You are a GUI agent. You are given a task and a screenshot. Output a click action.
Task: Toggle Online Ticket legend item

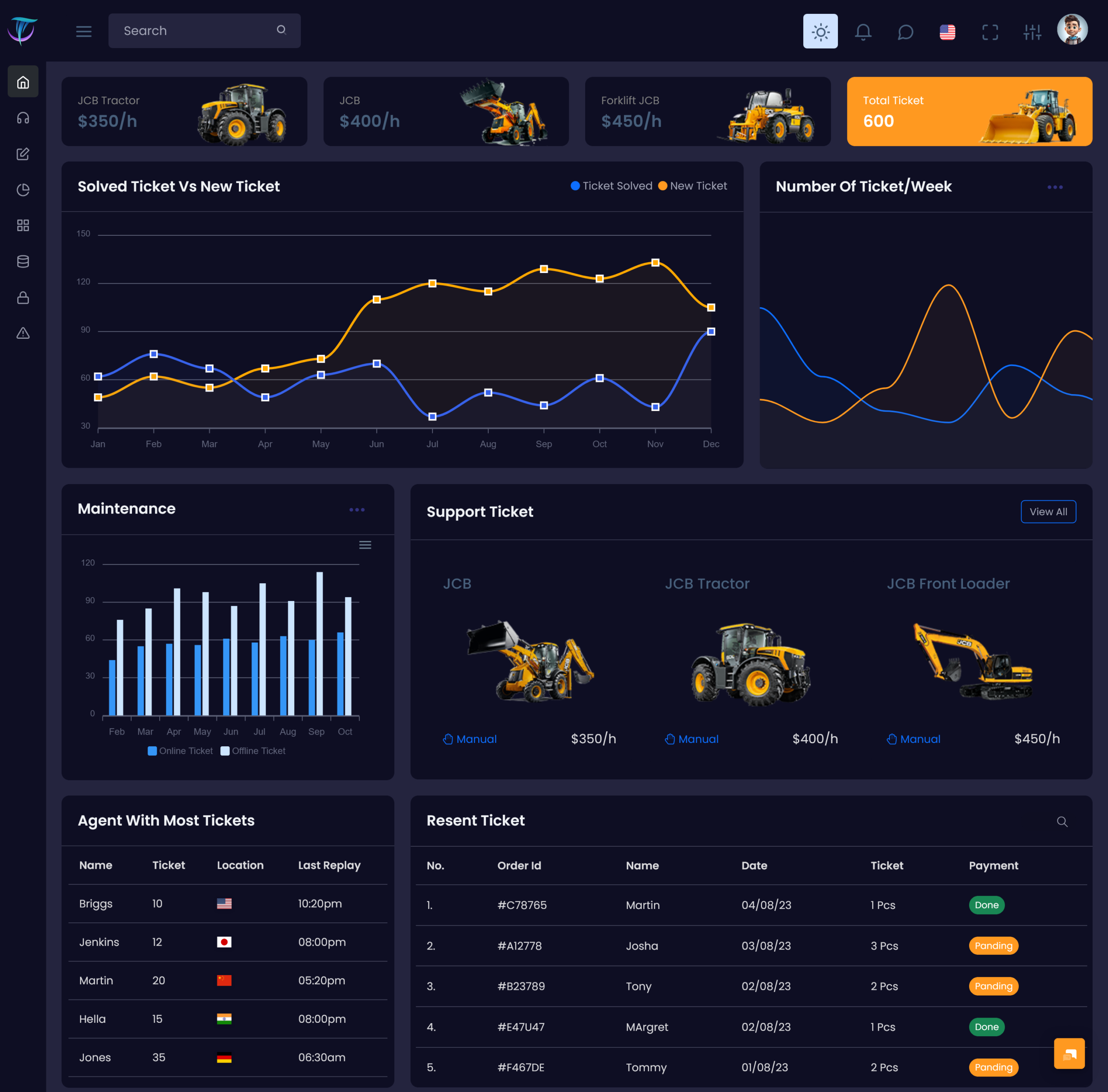180,751
